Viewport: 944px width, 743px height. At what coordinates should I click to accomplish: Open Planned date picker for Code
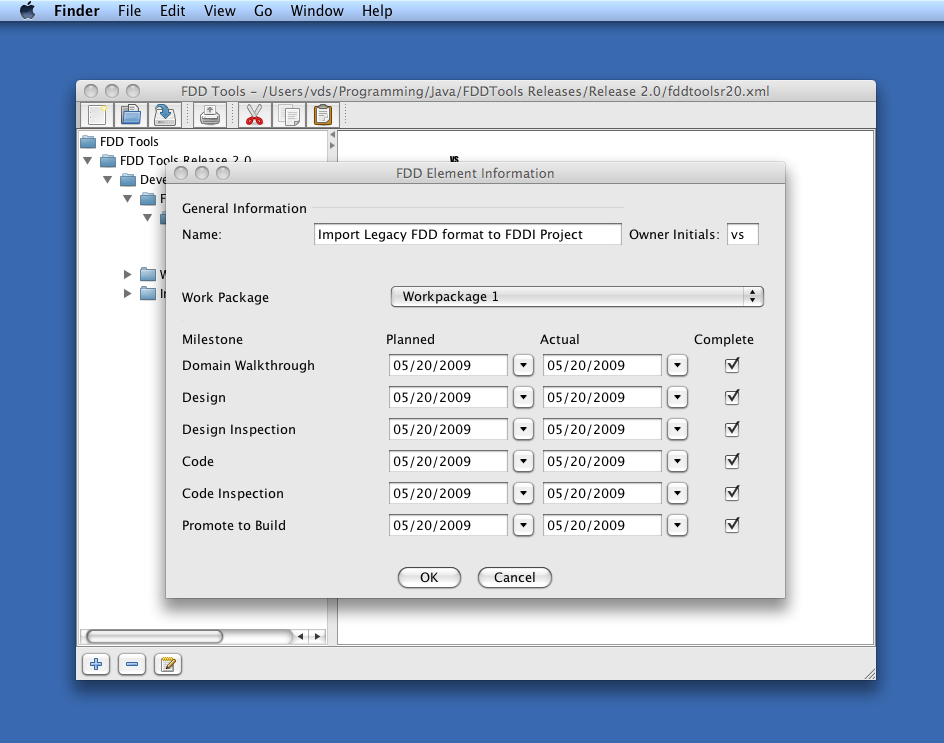coord(523,461)
